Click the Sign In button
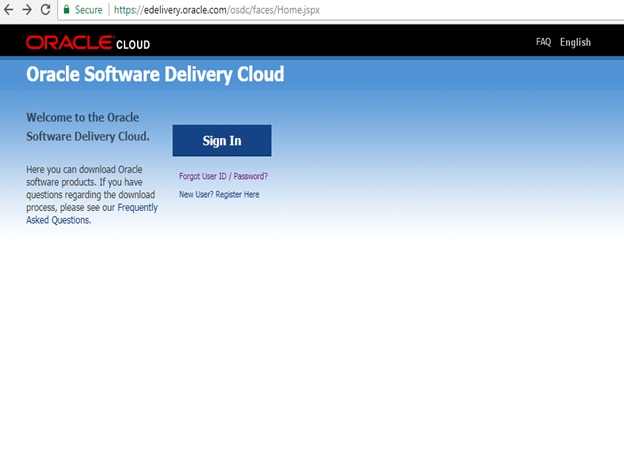The image size is (624, 460). click(222, 140)
